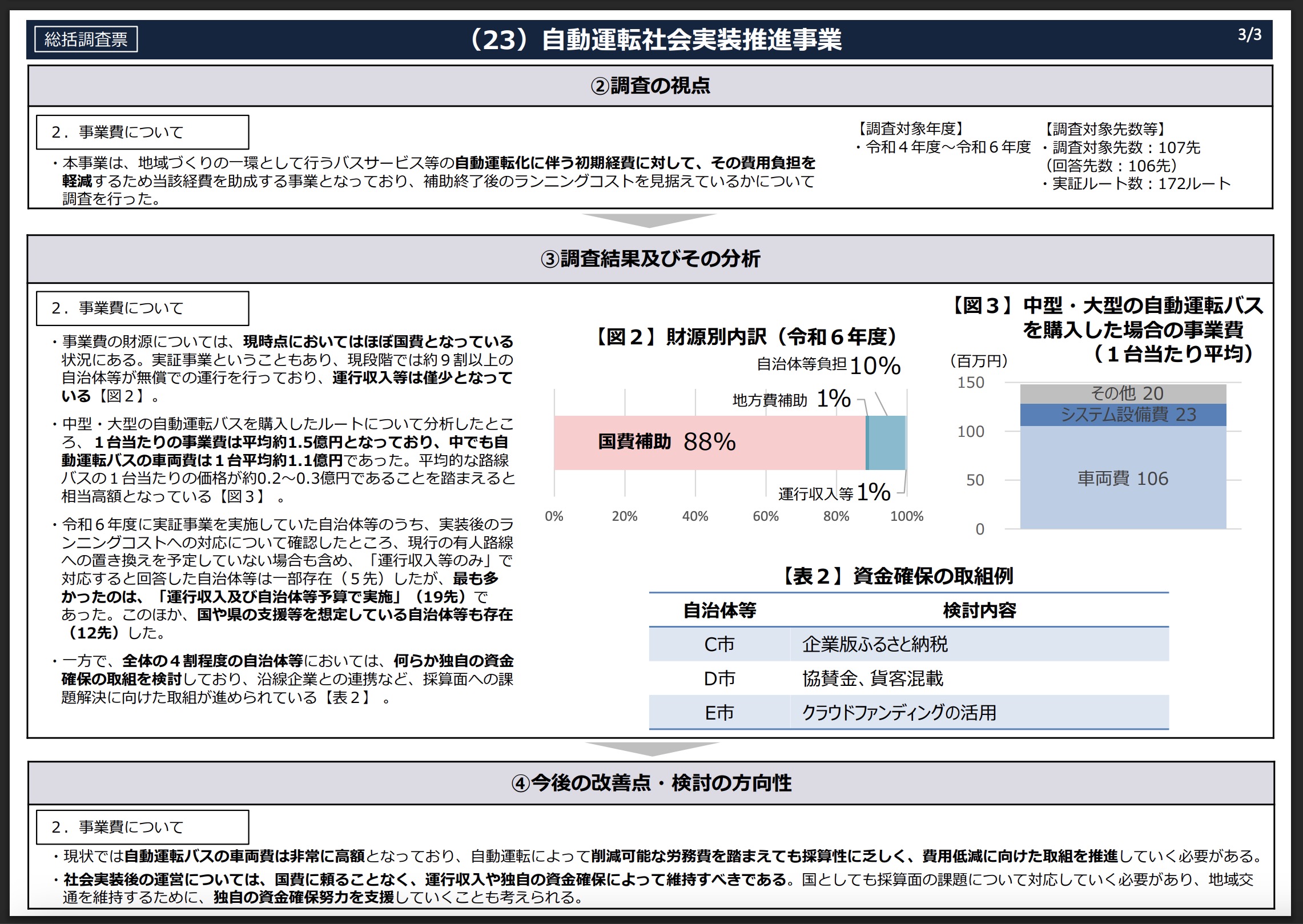Click the ④今後の改善点・検討の方向性 section header

pyautogui.click(x=651, y=783)
